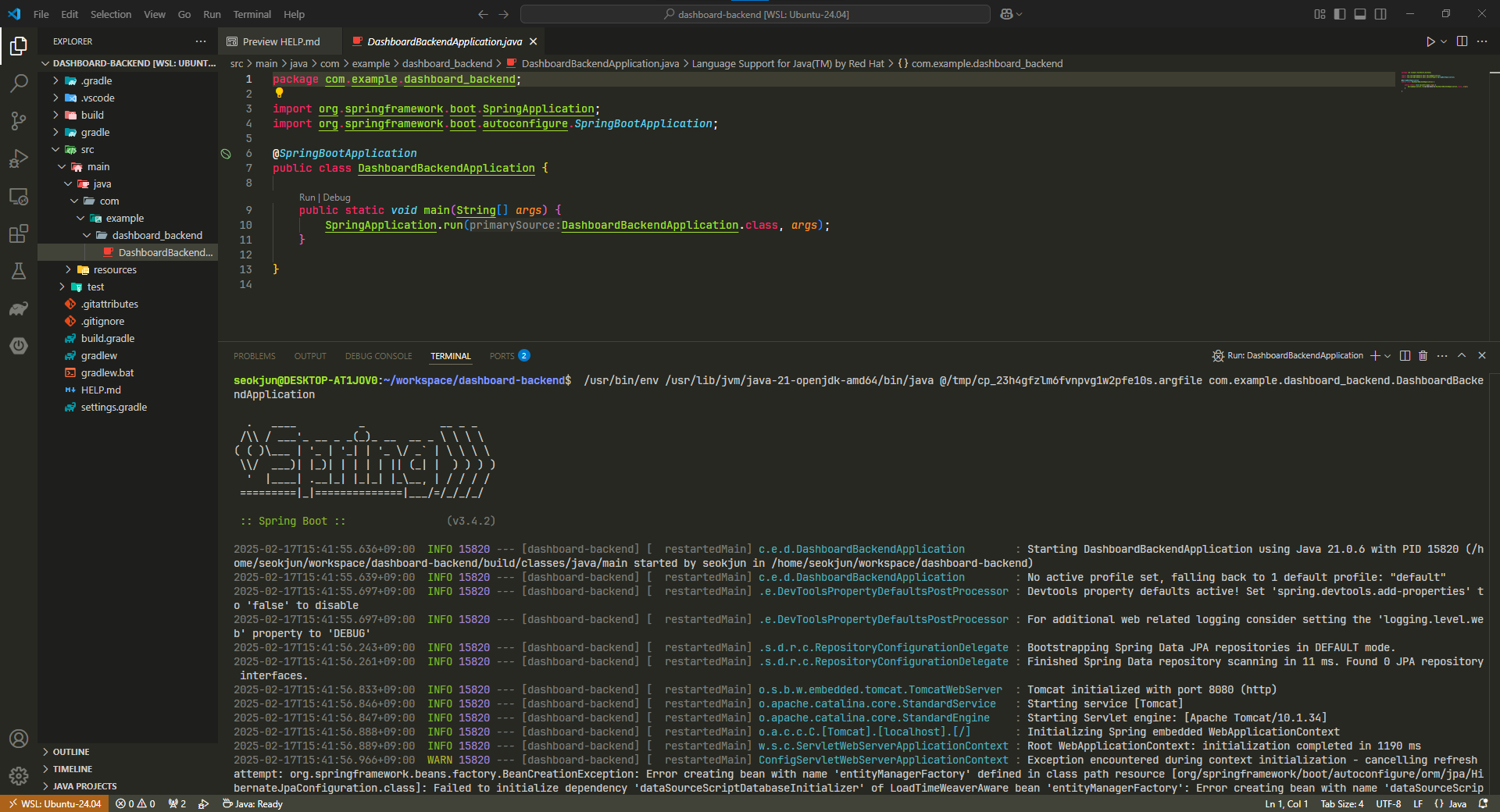Viewport: 1500px width, 812px height.
Task: Expand the OUTLINE section
Action: (x=71, y=752)
